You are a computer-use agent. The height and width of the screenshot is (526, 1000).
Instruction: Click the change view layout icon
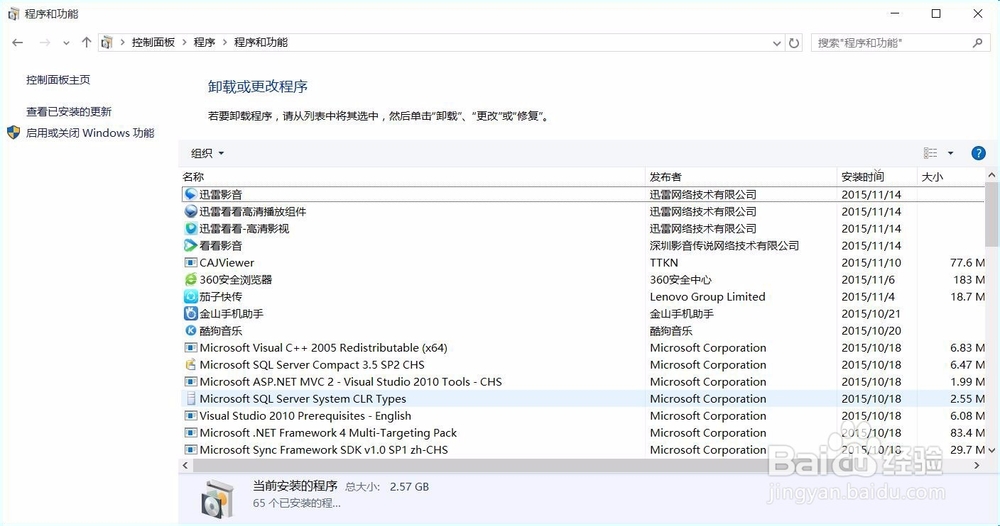(930, 153)
